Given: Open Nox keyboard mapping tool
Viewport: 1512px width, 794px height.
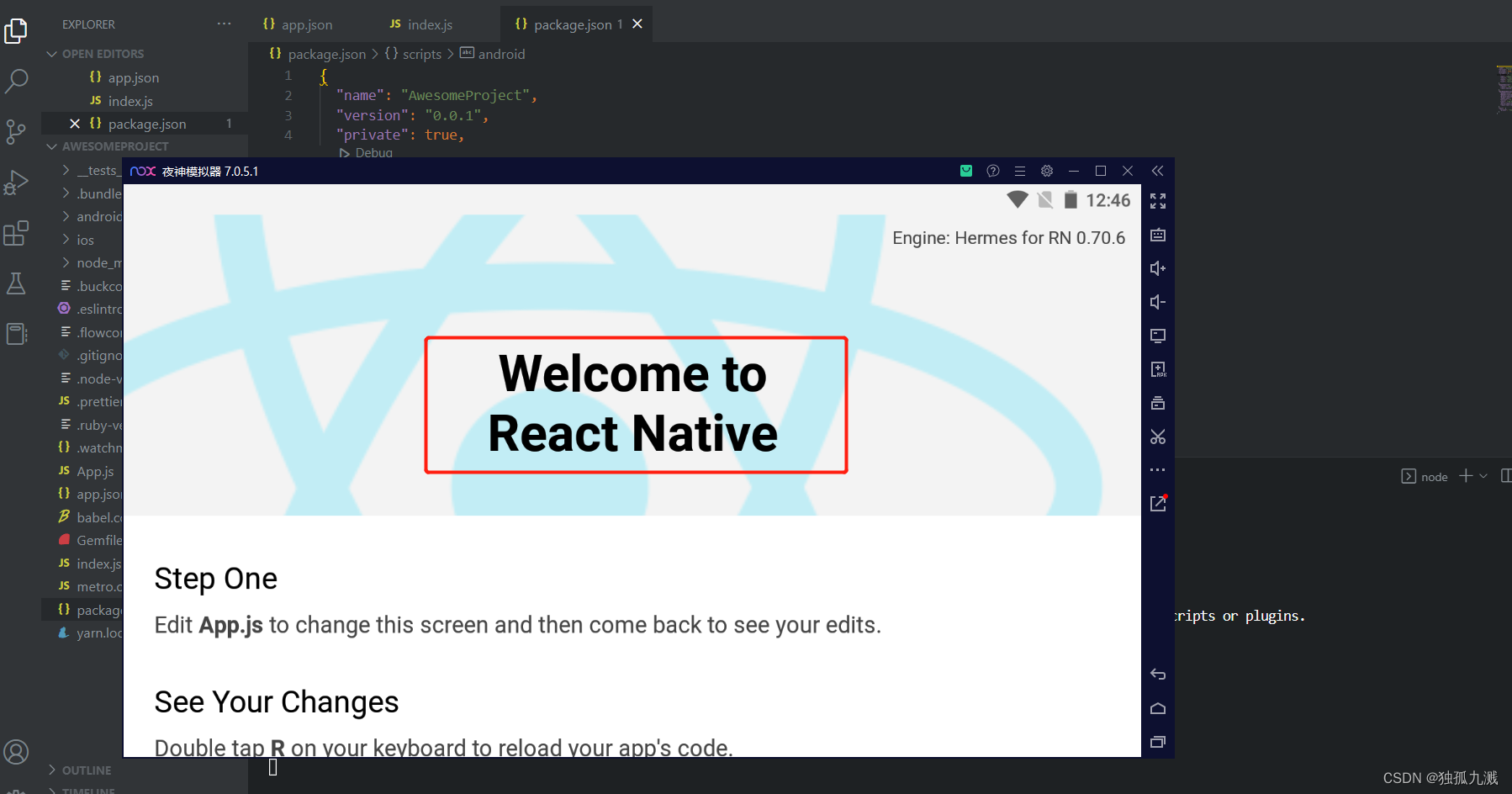Looking at the screenshot, I should pos(1158,235).
